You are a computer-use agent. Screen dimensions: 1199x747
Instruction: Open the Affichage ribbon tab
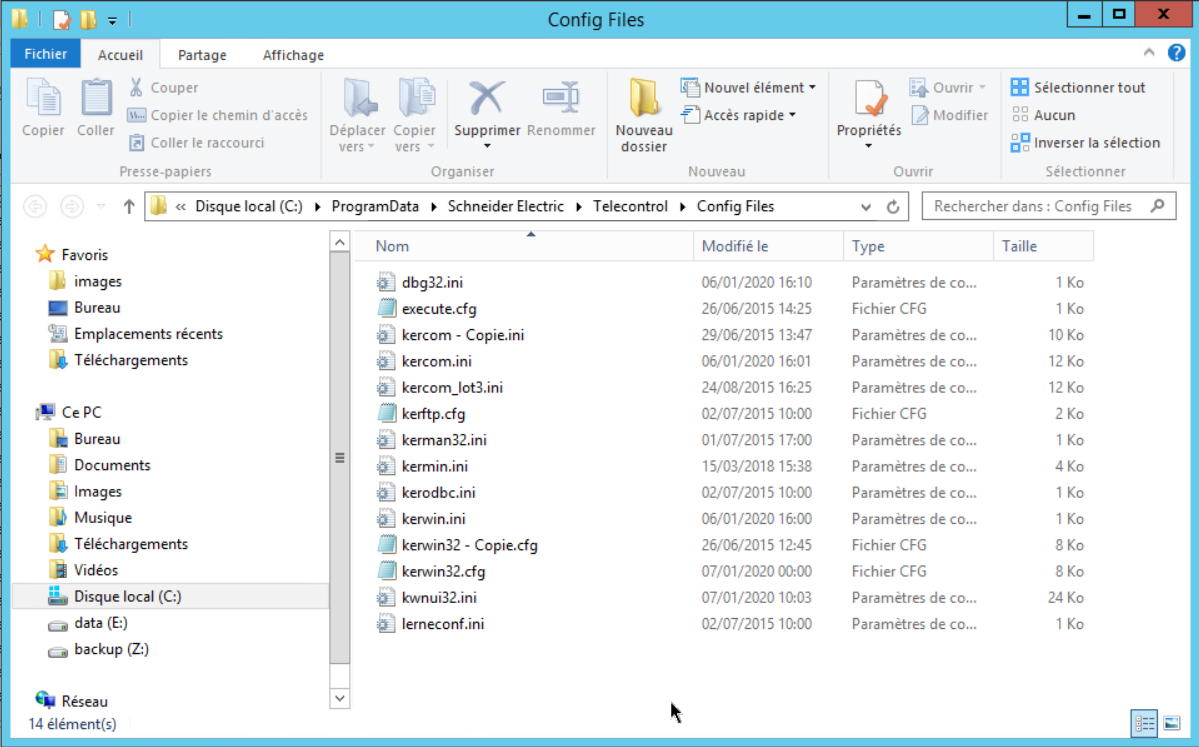(x=293, y=55)
